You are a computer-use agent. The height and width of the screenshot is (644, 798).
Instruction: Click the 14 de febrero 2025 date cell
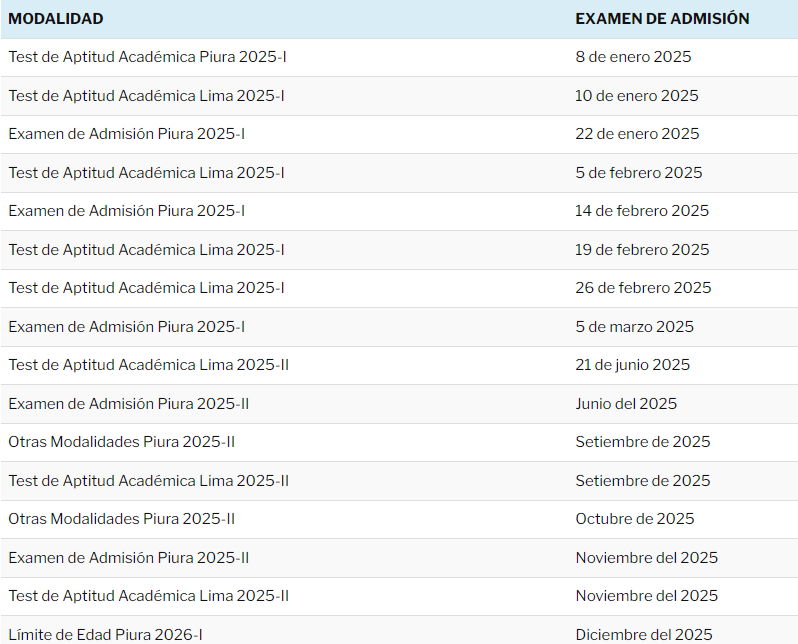tap(642, 211)
